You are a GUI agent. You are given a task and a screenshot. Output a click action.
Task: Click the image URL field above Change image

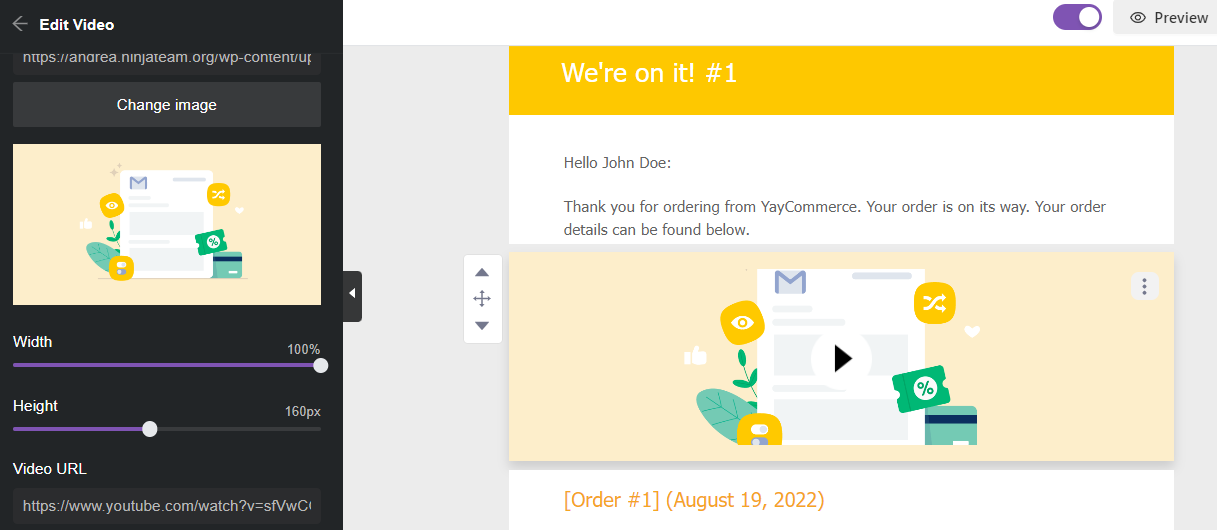click(x=167, y=59)
